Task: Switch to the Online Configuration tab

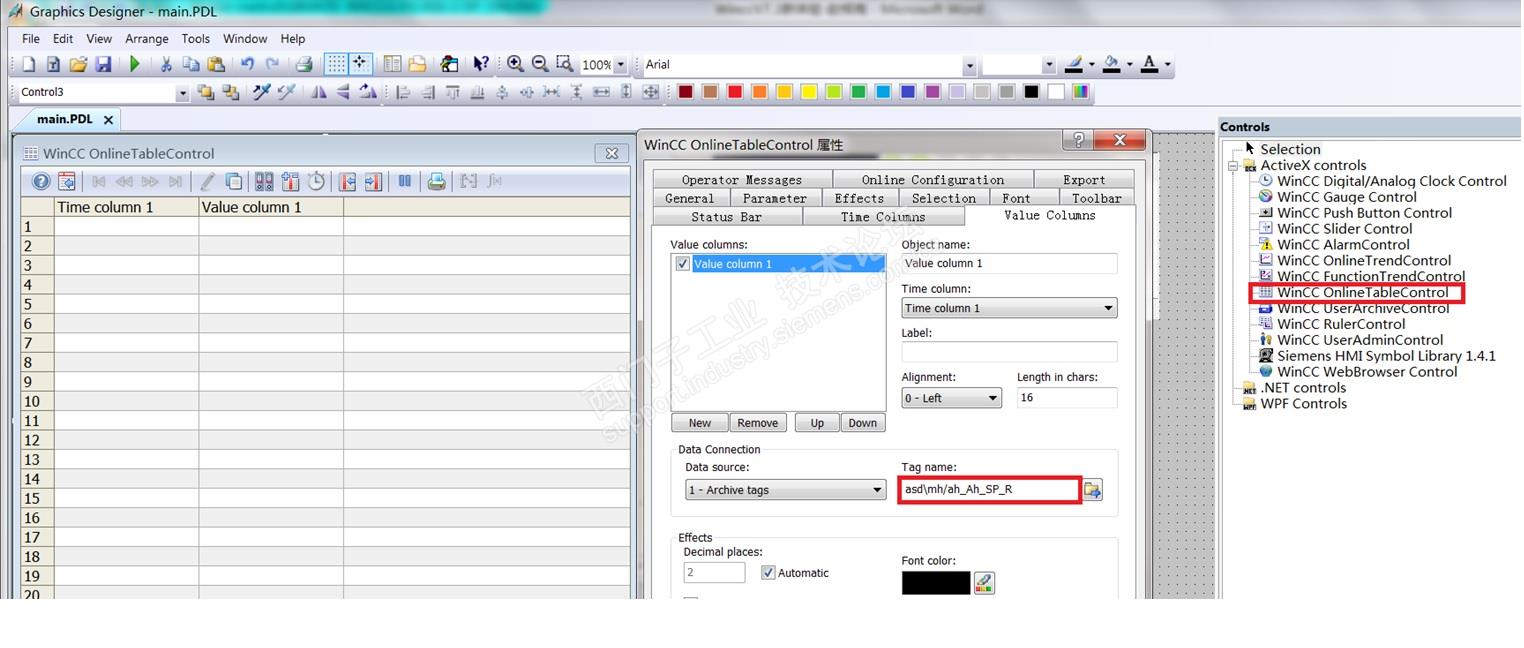Action: [x=933, y=180]
